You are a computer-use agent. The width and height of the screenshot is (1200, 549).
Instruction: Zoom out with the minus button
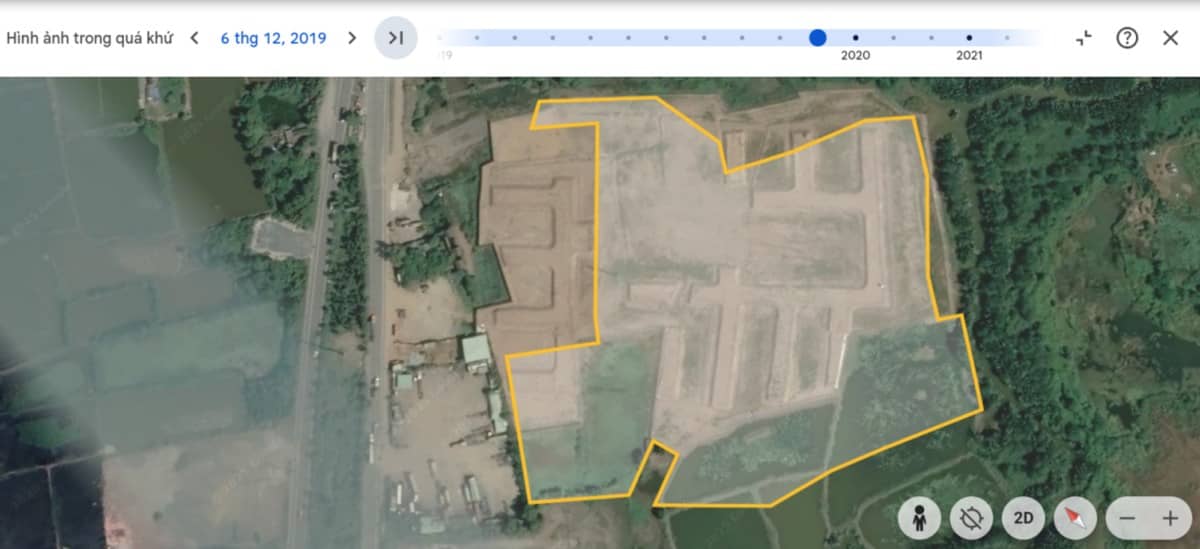pos(1127,518)
